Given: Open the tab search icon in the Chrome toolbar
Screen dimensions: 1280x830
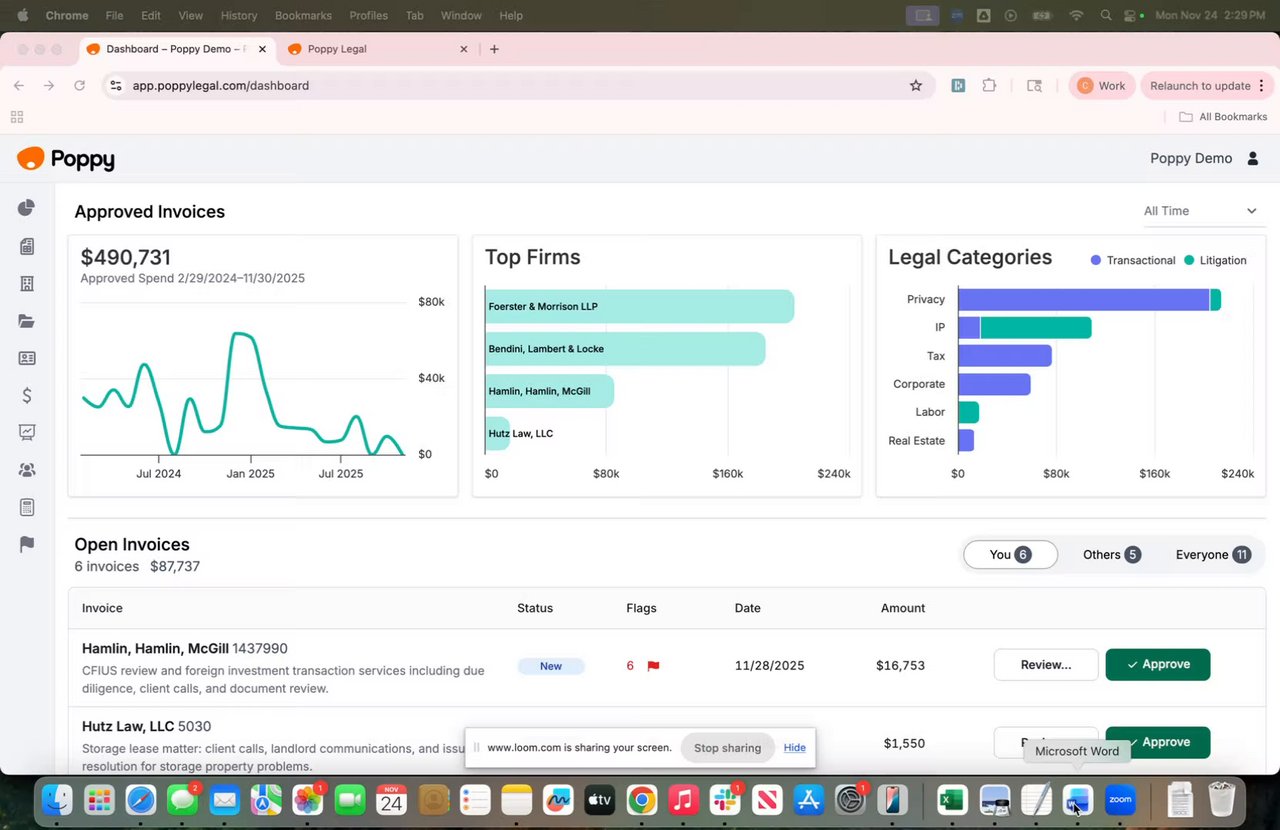Looking at the screenshot, I should [1035, 86].
